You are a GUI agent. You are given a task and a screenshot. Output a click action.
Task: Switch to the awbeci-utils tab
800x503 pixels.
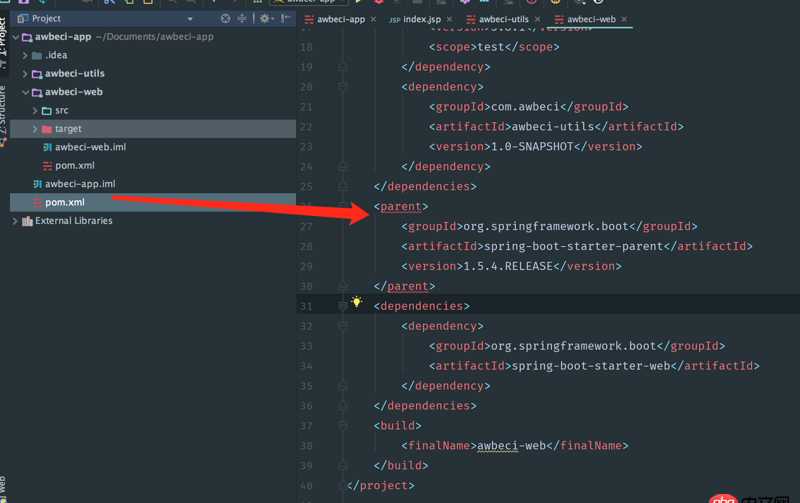(x=503, y=19)
